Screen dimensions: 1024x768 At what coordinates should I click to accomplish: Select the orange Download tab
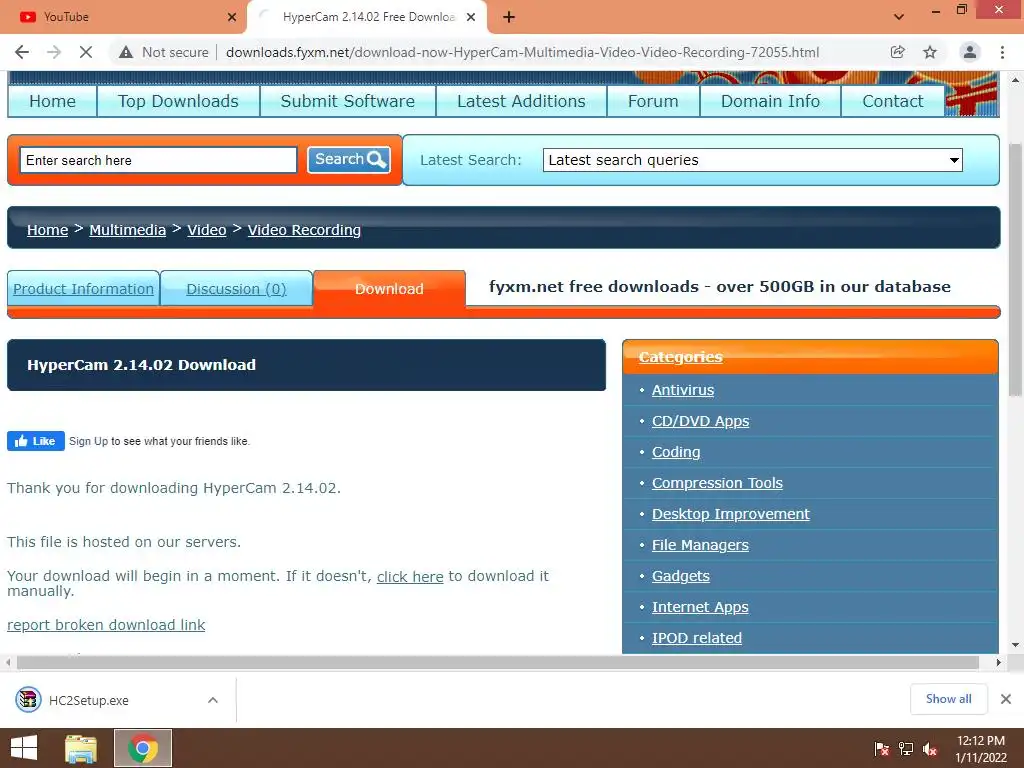click(x=389, y=289)
